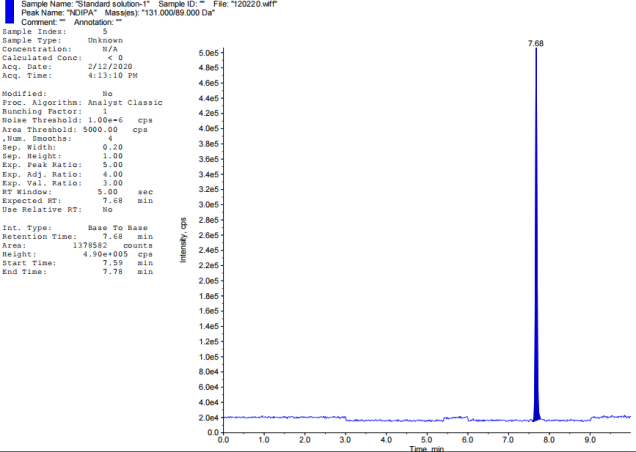Select the Expected RT 7.68 min row

(x=77, y=201)
